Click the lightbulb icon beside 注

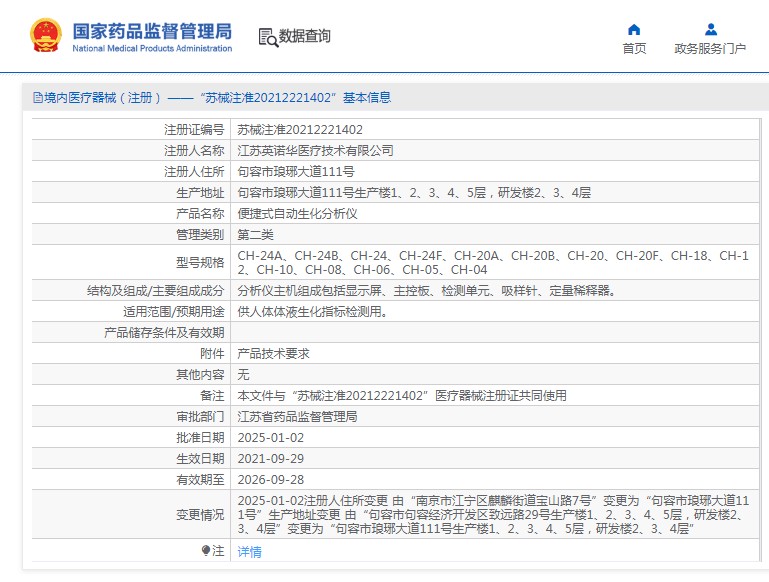[206, 551]
